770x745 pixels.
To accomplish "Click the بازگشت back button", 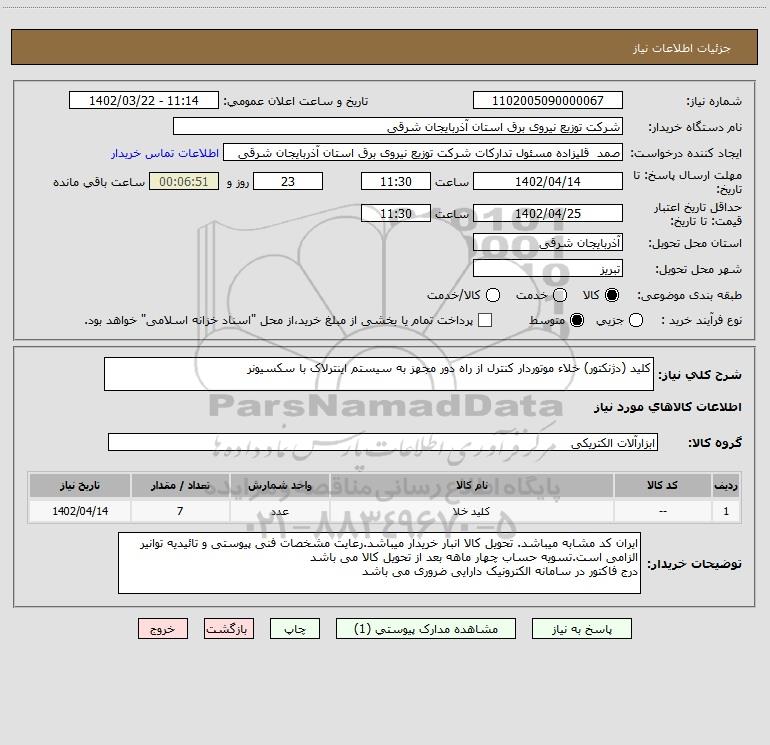I will click(x=229, y=629).
